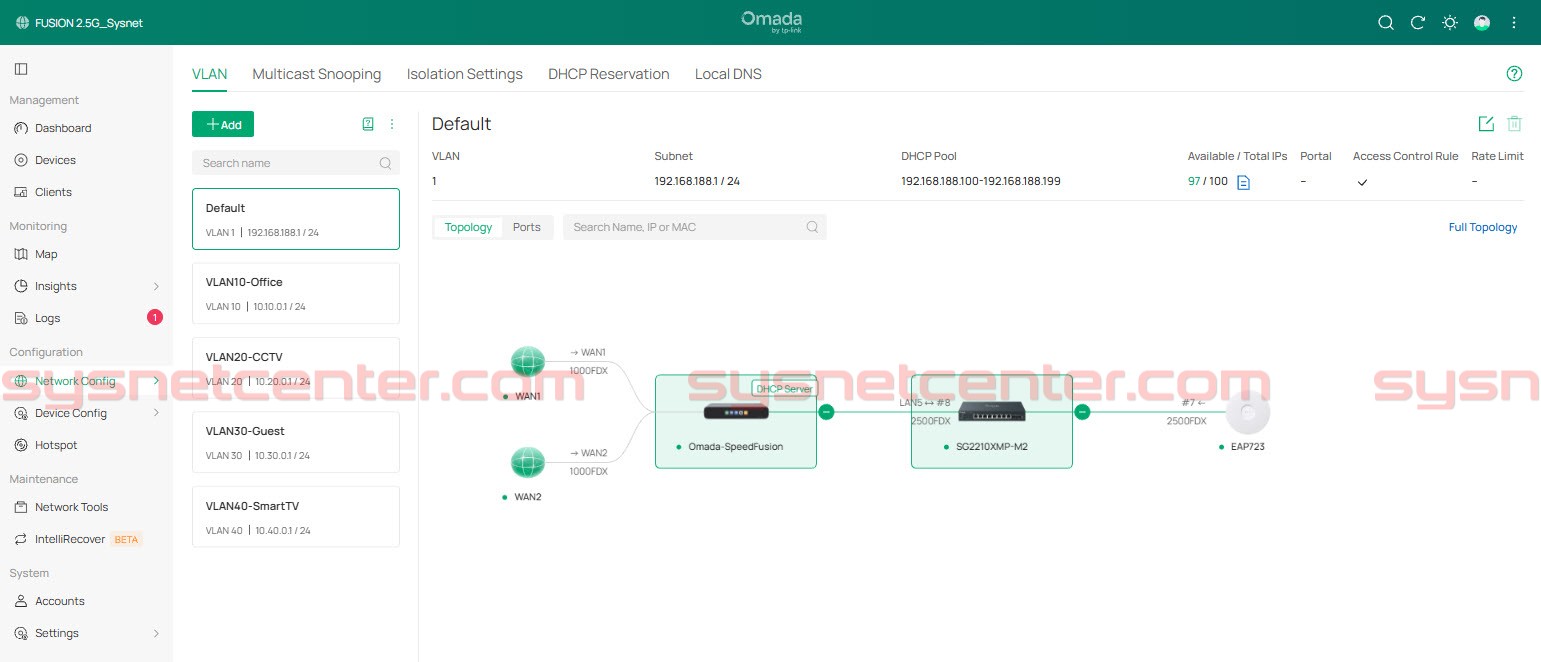Select the SG2210XMP-M2 switch device
The width and height of the screenshot is (1541, 662).
click(991, 421)
